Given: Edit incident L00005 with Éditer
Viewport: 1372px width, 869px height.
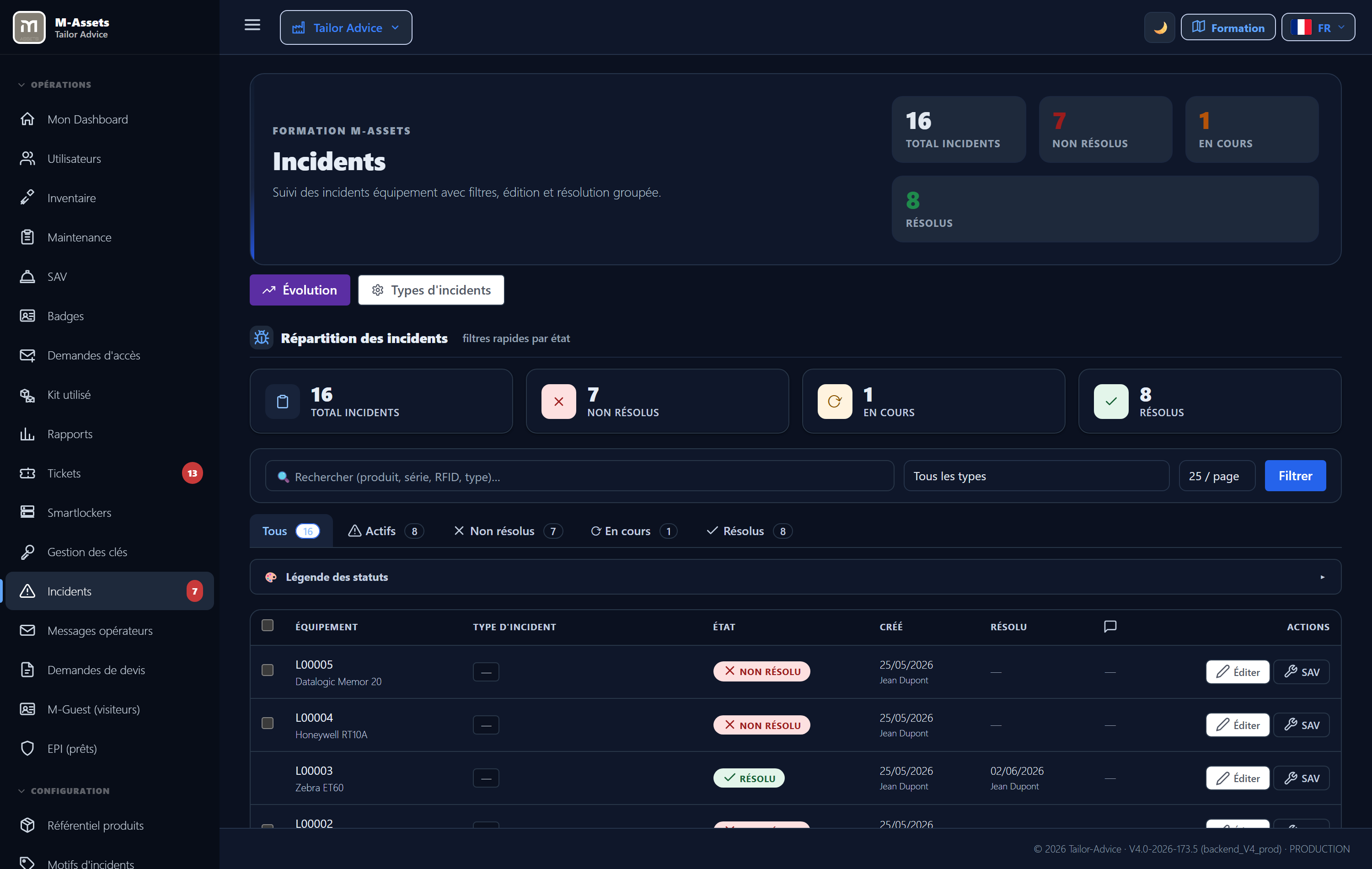Looking at the screenshot, I should (x=1238, y=671).
